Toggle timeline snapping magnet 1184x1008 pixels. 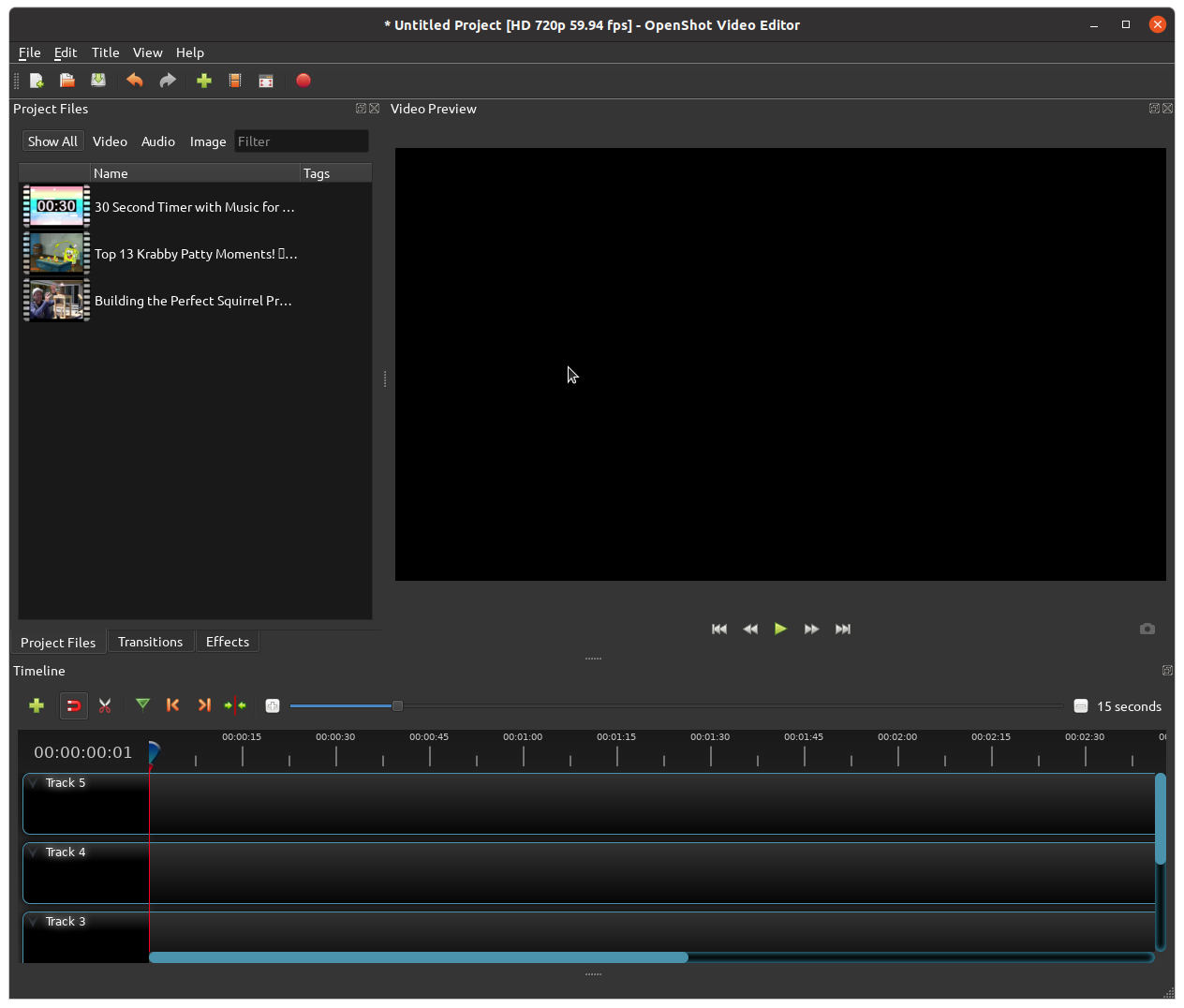point(74,705)
